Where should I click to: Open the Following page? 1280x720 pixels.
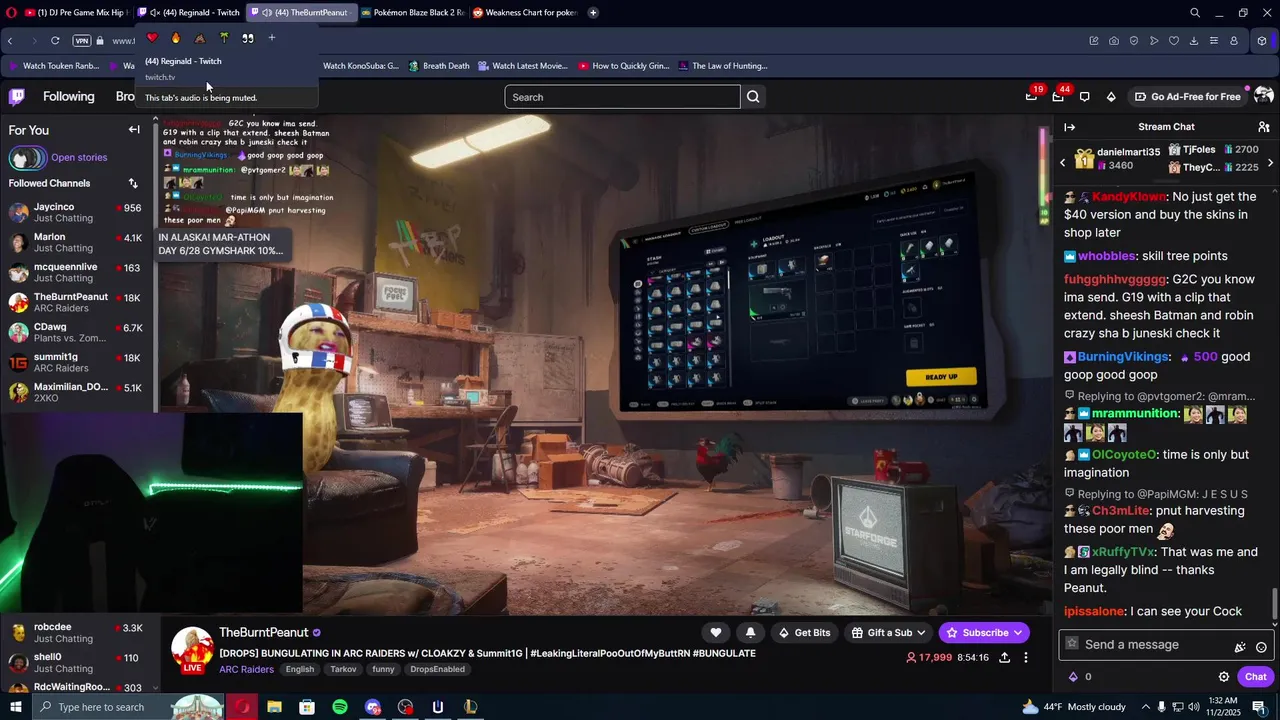68,97
